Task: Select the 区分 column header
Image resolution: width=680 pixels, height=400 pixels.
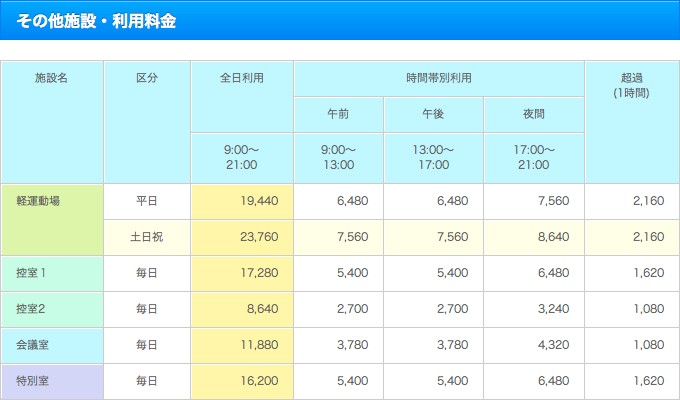Action: click(x=147, y=122)
